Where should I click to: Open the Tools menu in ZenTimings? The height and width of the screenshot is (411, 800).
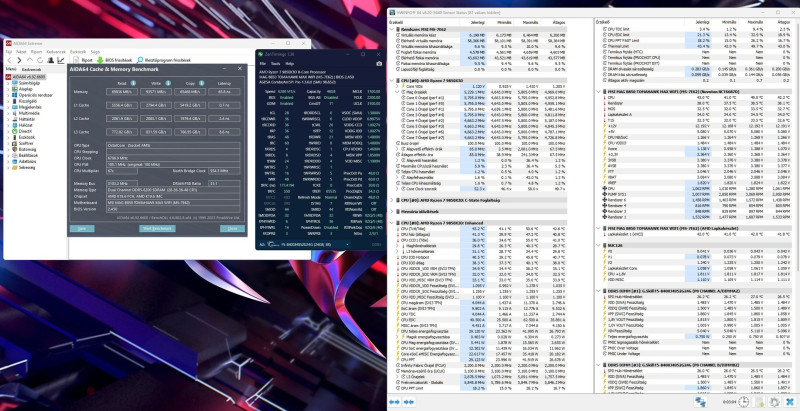pyautogui.click(x=276, y=64)
